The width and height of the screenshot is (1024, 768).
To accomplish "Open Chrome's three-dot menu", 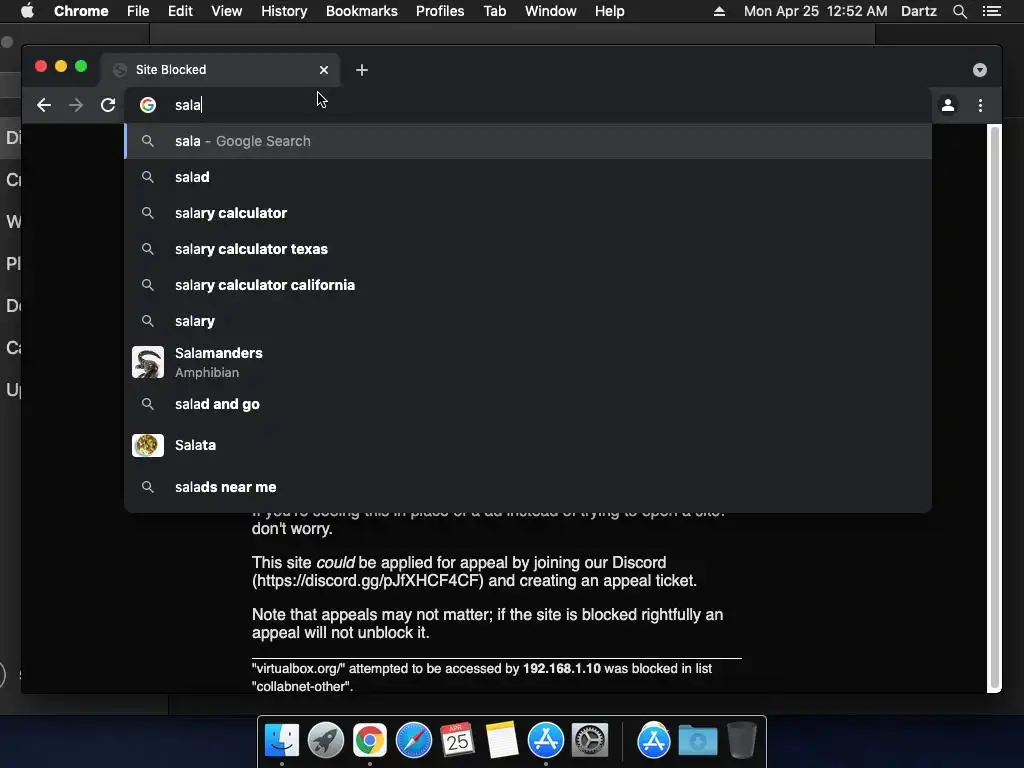I will coord(980,105).
